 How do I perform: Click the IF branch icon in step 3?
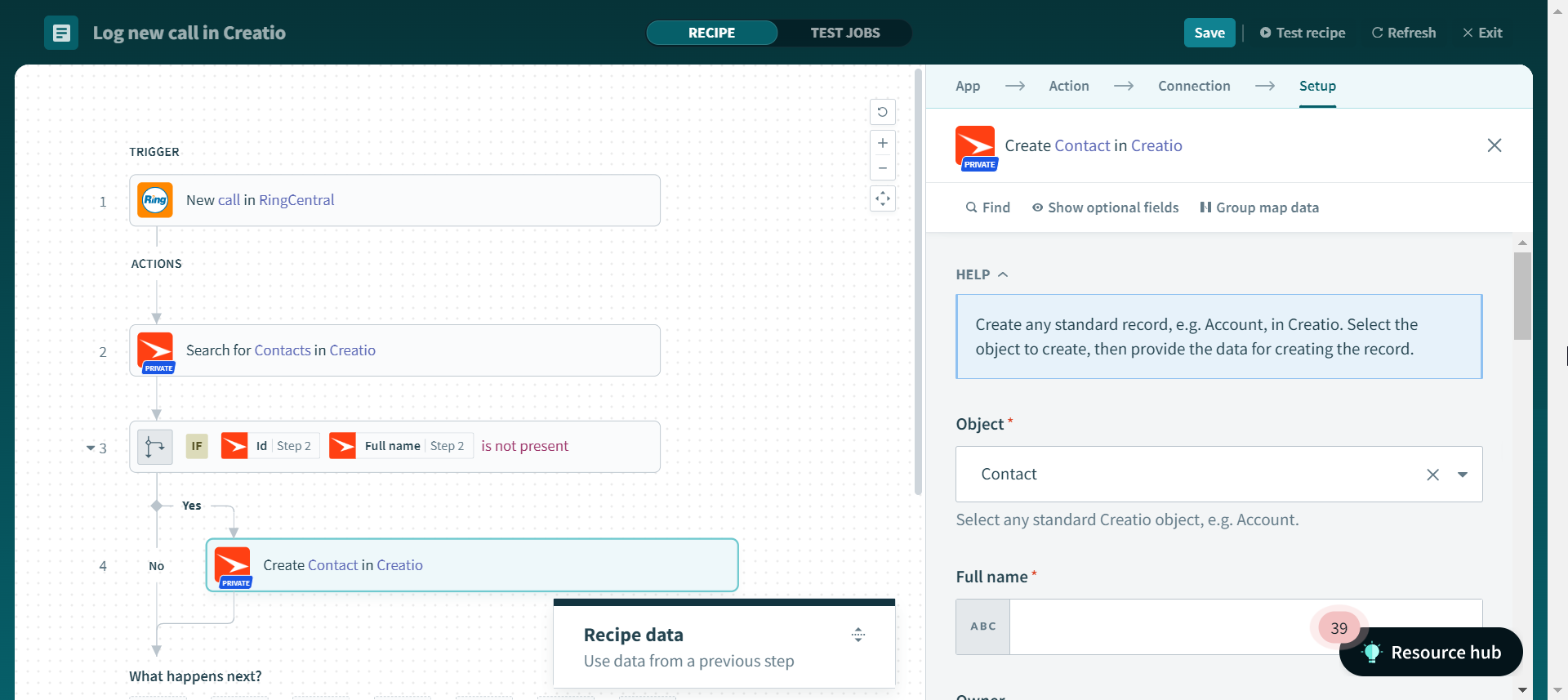click(x=155, y=447)
